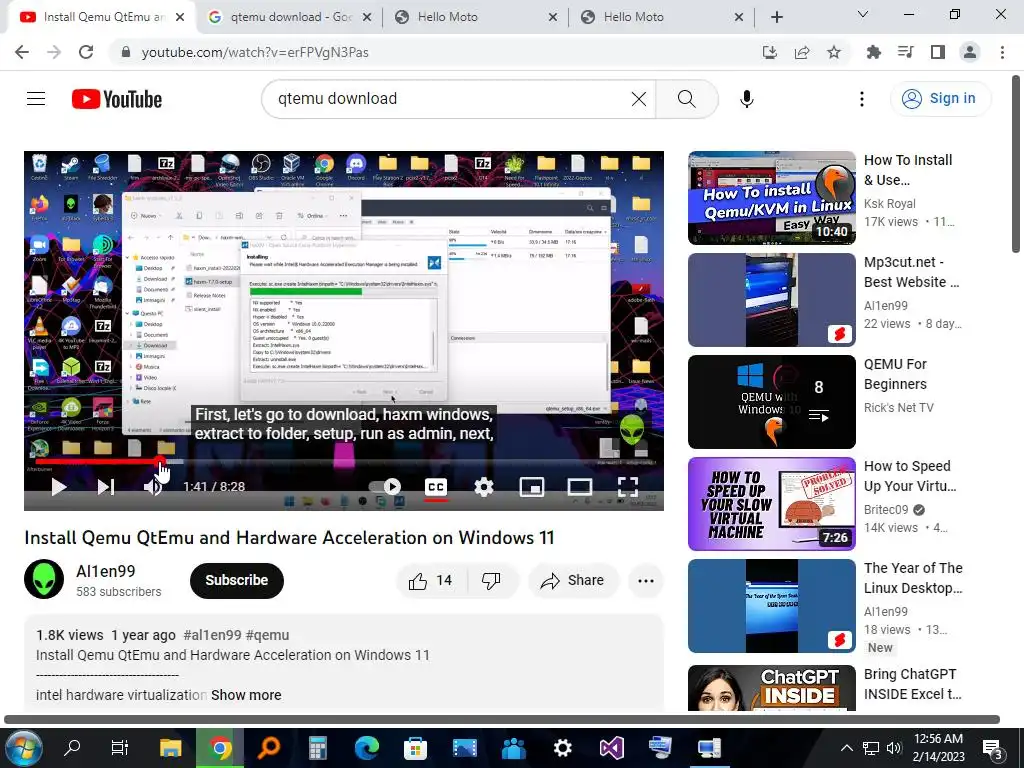
Task: Enable theater mode
Action: pos(579,487)
